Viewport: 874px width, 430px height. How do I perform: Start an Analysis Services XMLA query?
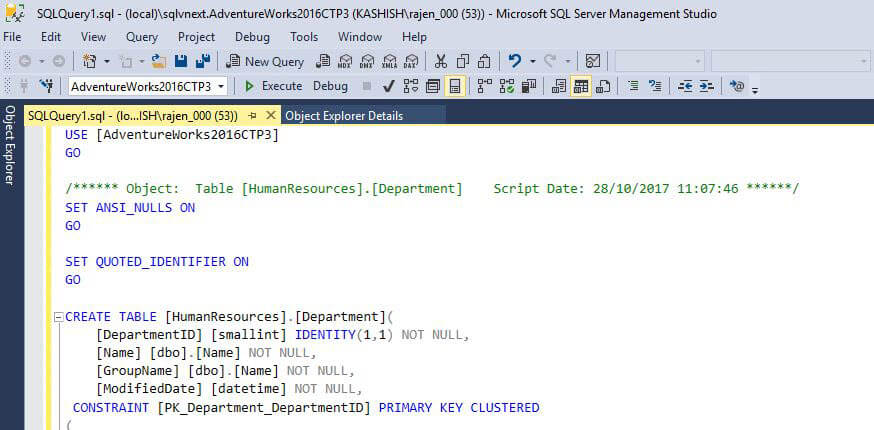(x=389, y=61)
